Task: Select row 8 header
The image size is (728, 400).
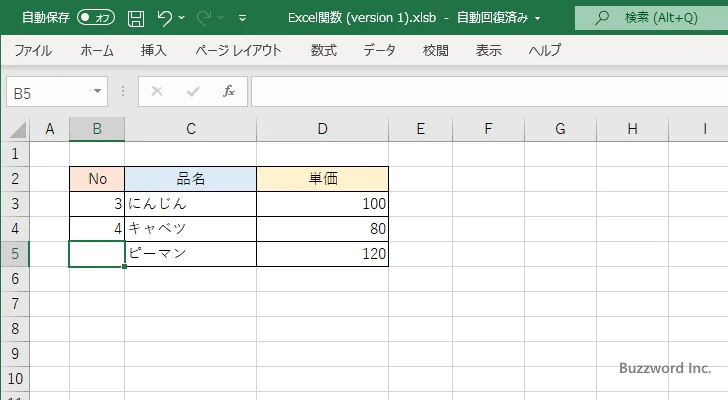Action: (15, 329)
